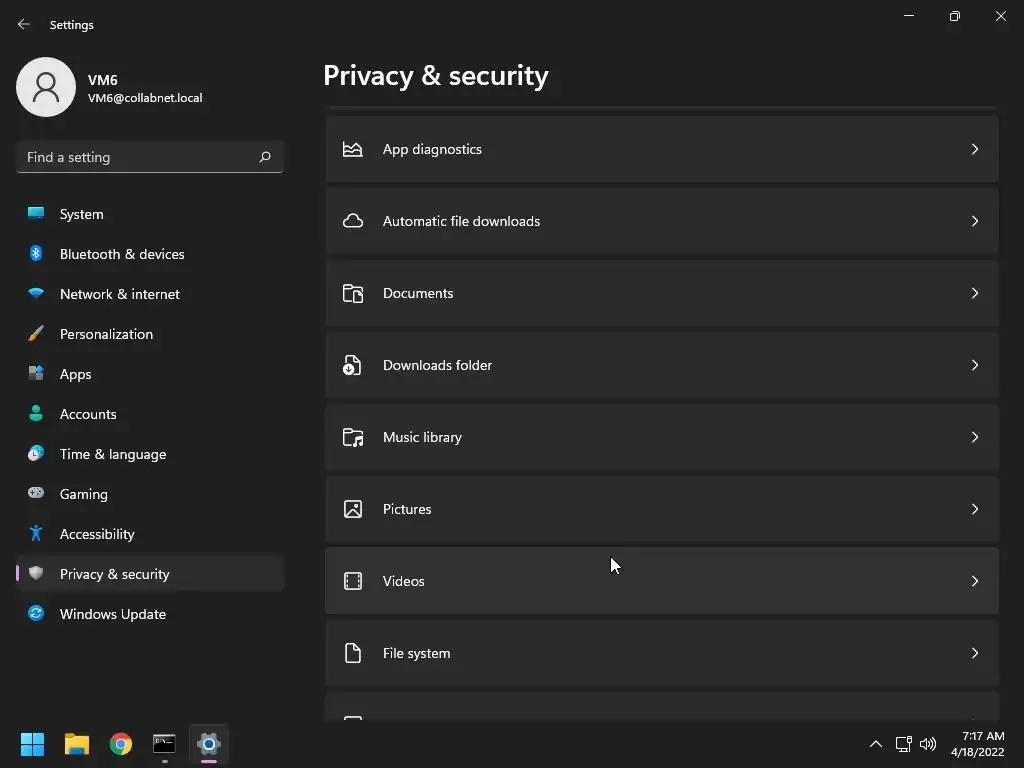Screen dimensions: 1024x768
Task: Open the taskbar clock and date
Action: [x=977, y=744]
